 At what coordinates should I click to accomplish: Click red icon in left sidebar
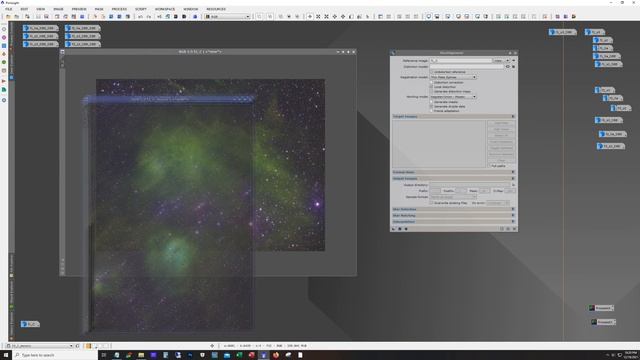point(4,81)
